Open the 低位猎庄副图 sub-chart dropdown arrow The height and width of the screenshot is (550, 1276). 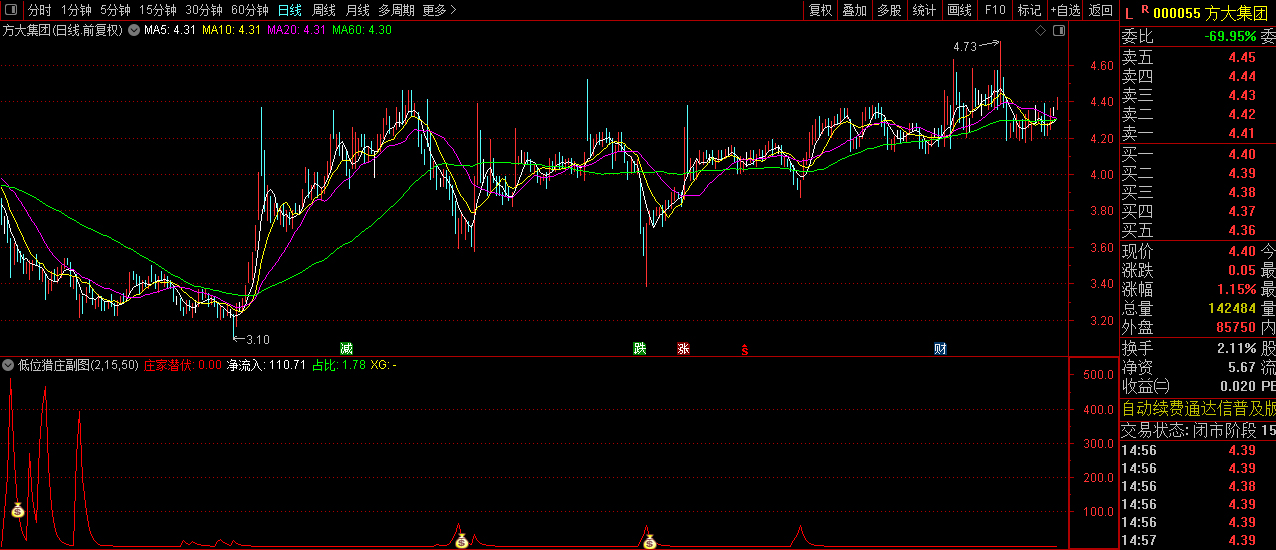pyautogui.click(x=9, y=365)
